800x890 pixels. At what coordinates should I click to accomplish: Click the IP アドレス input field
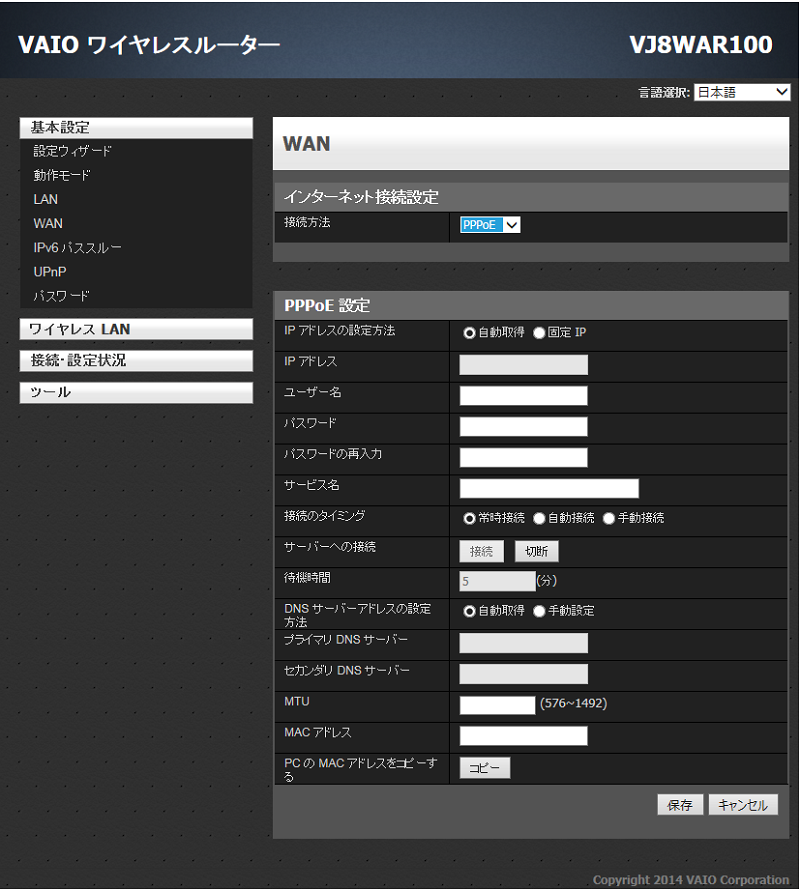pyautogui.click(x=523, y=364)
